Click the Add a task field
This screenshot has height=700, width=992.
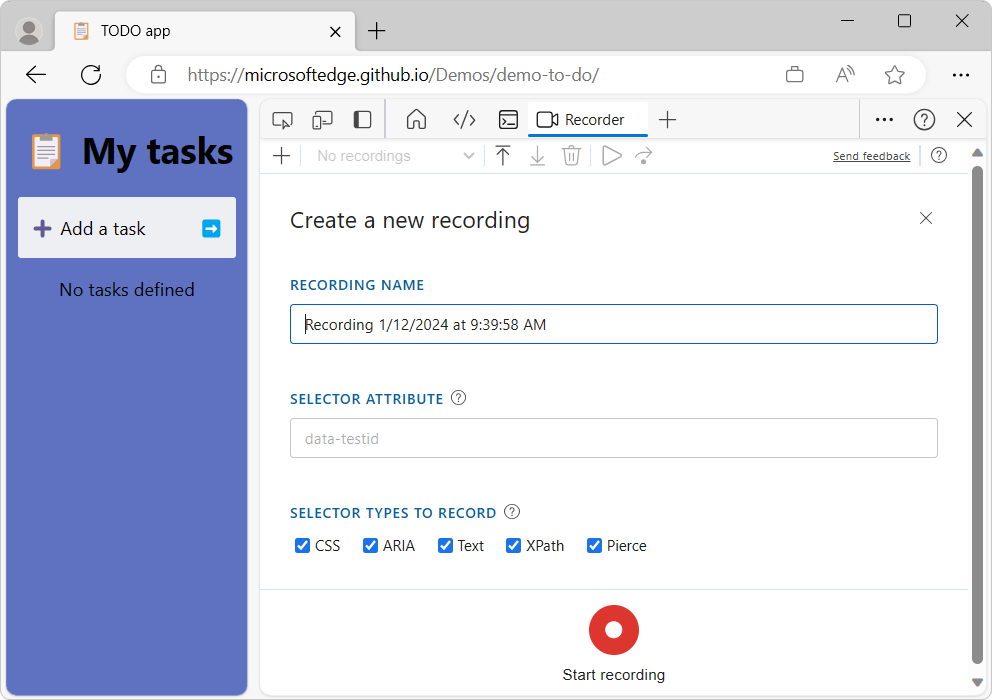127,228
